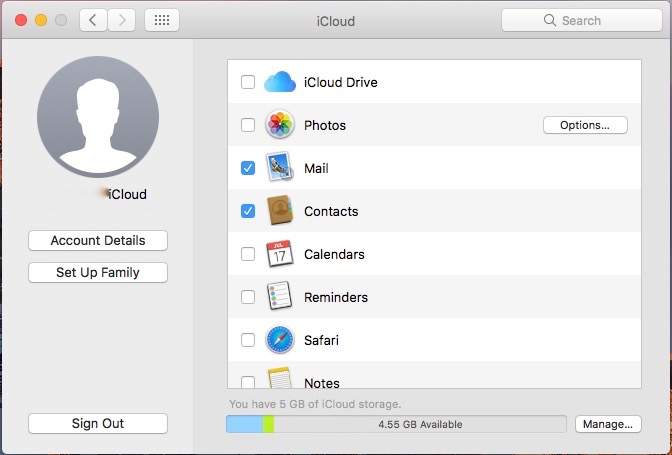The image size is (672, 455).
Task: Click the 4.55 GB Available storage bar
Action: [x=396, y=424]
